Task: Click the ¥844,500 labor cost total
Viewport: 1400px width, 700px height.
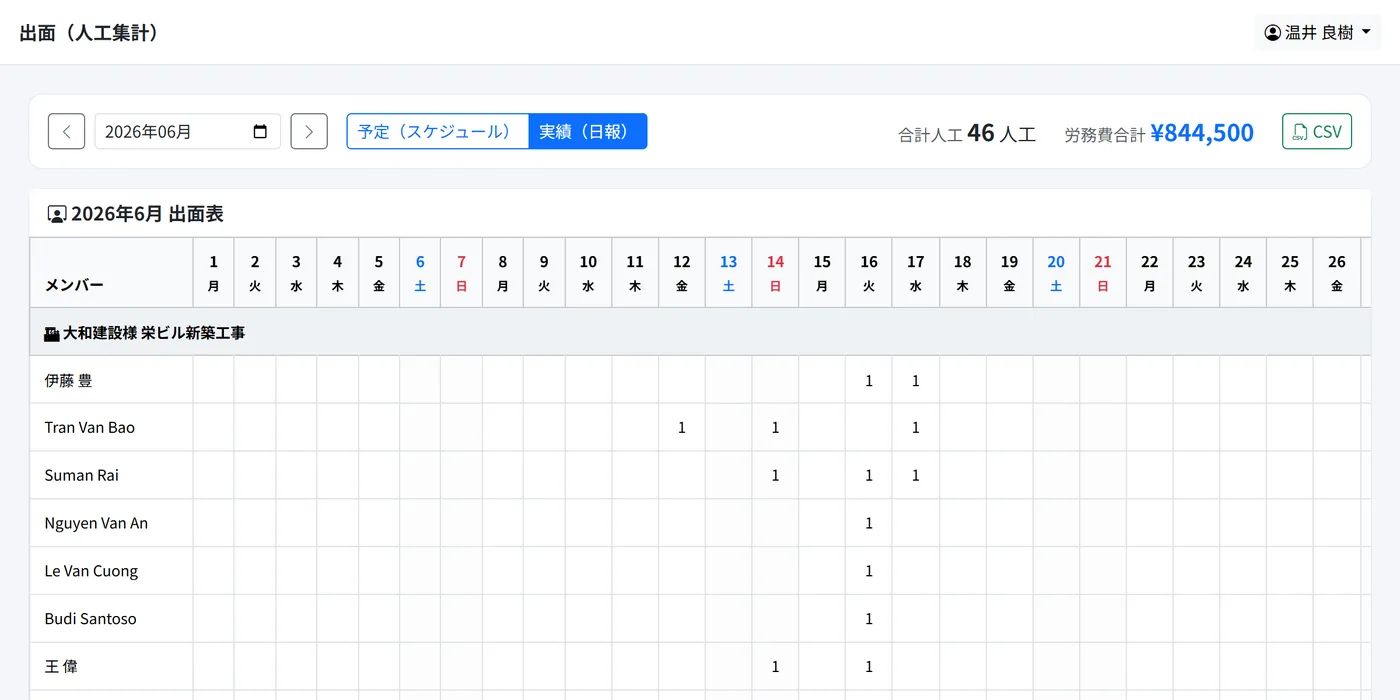Action: click(1202, 133)
